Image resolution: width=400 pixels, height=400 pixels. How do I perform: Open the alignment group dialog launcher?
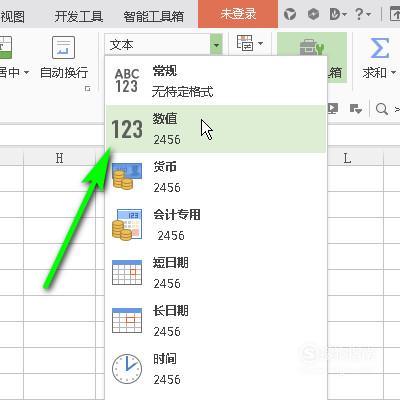click(x=88, y=89)
